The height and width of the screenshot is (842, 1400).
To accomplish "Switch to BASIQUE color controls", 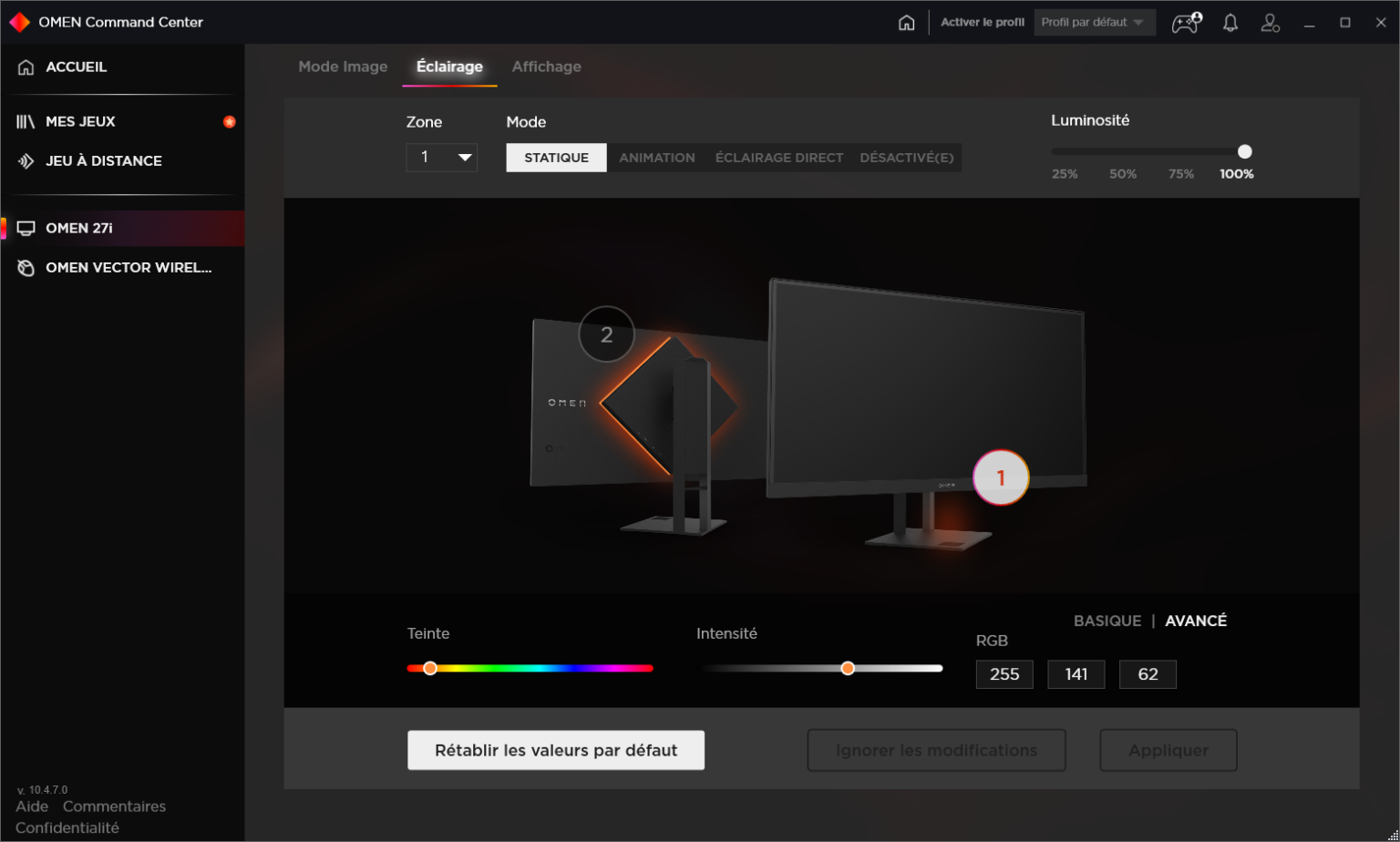I will [x=1107, y=621].
